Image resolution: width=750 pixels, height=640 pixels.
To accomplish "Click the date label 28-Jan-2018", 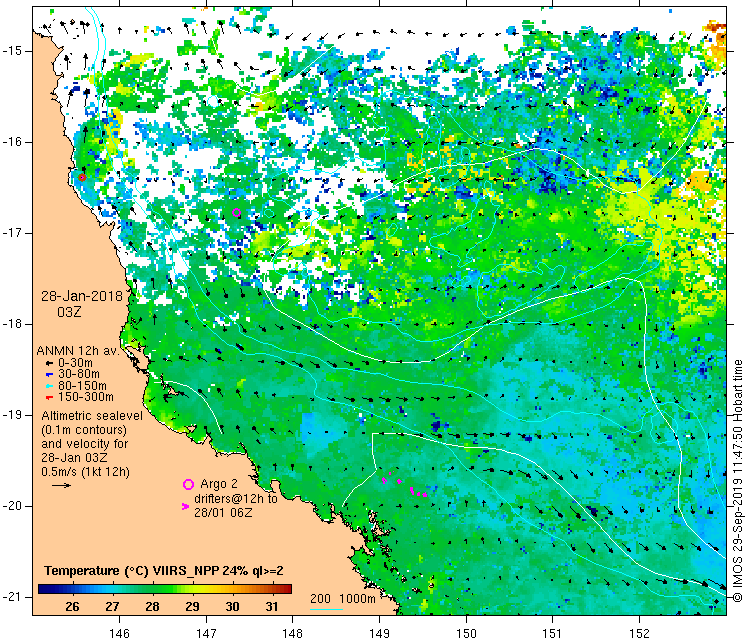I will [82, 296].
